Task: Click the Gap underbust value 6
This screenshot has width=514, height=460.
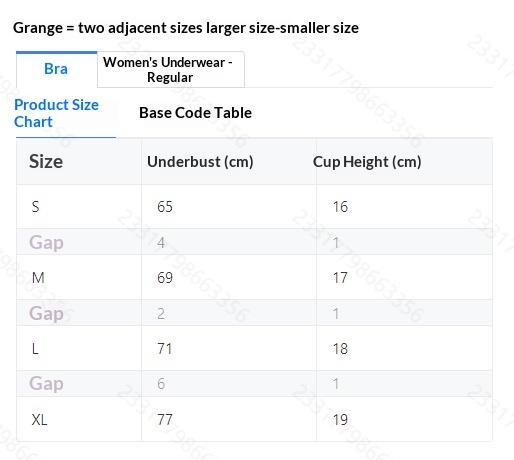Action: 161,384
